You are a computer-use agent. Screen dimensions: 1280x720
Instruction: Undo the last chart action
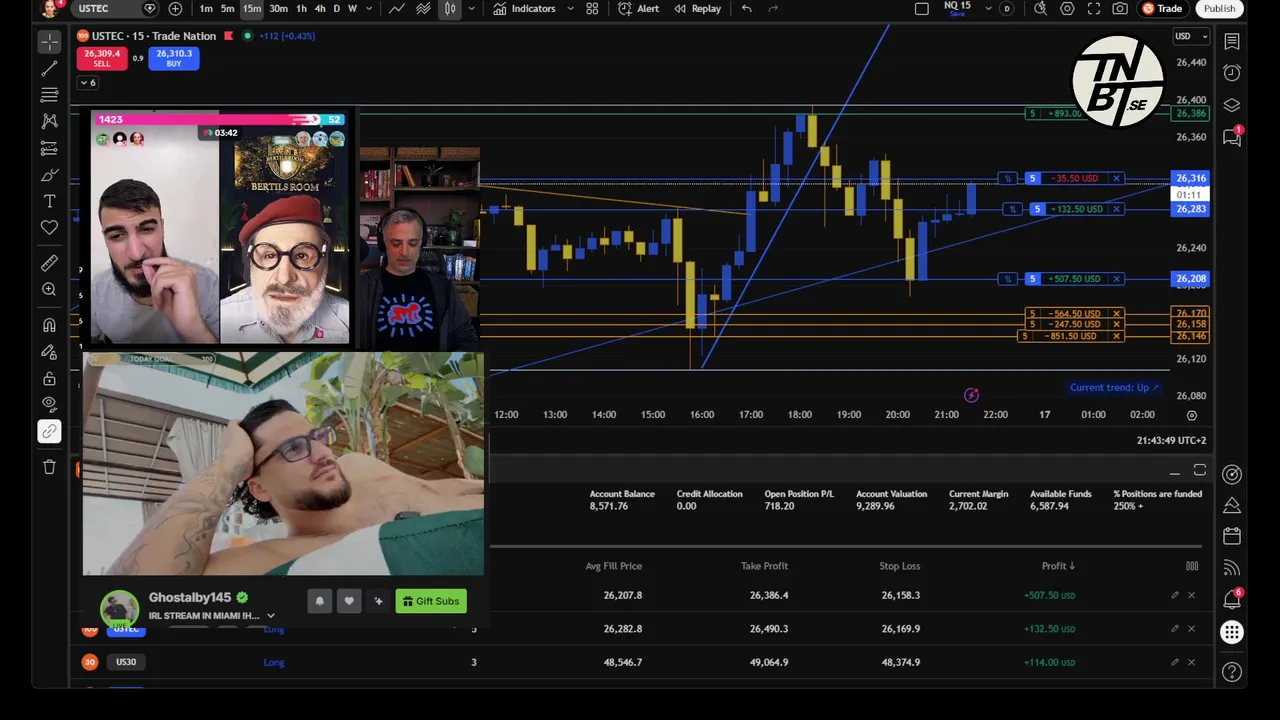tap(747, 9)
